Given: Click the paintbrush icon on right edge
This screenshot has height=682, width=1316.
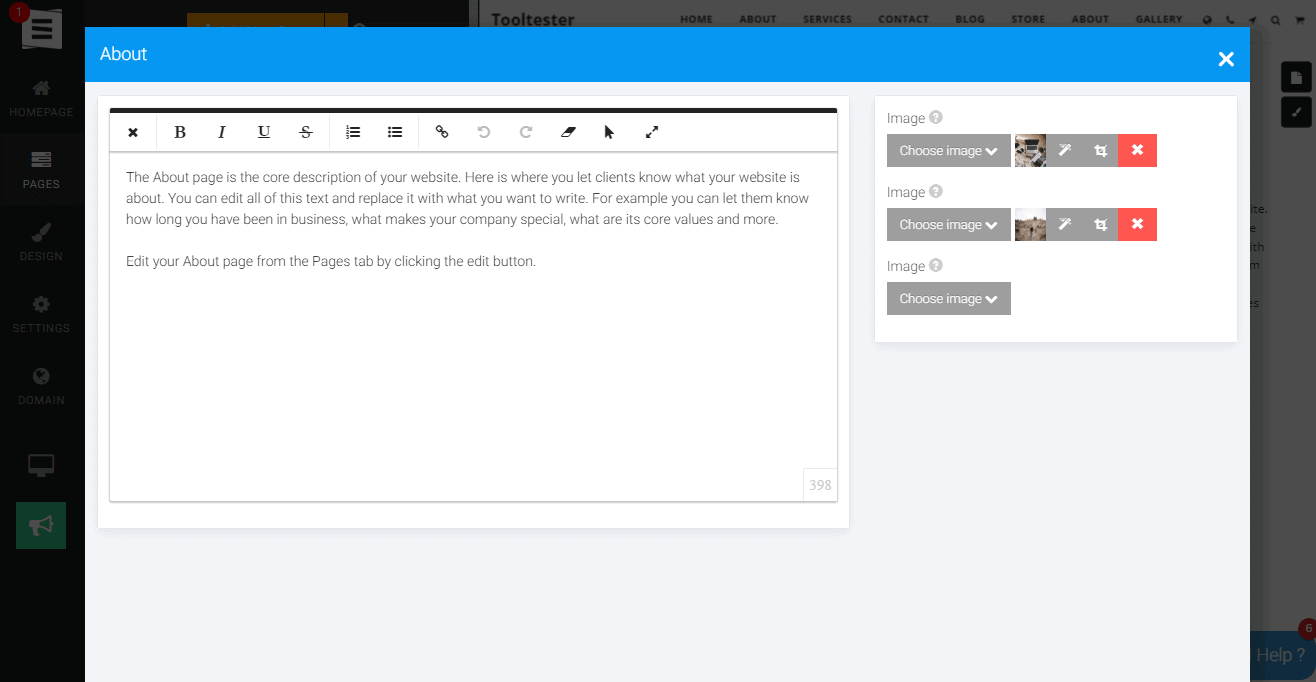Looking at the screenshot, I should [1296, 112].
